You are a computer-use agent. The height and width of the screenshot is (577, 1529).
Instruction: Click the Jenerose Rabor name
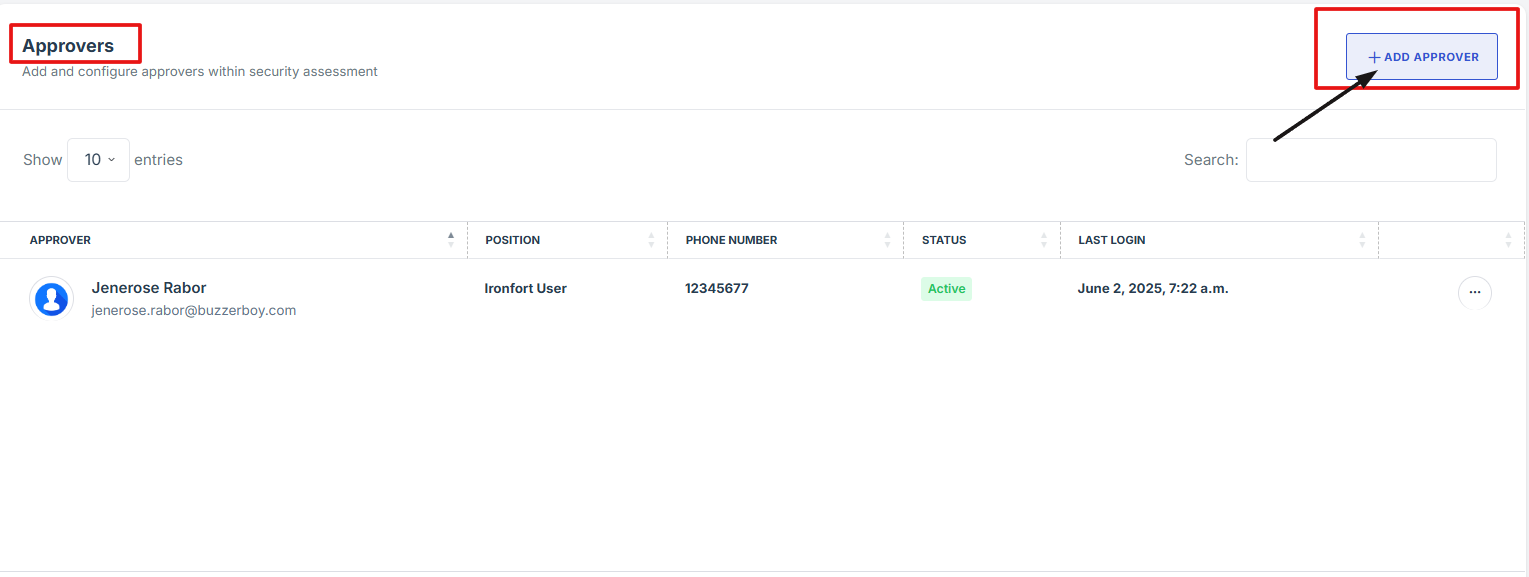pyautogui.click(x=148, y=288)
